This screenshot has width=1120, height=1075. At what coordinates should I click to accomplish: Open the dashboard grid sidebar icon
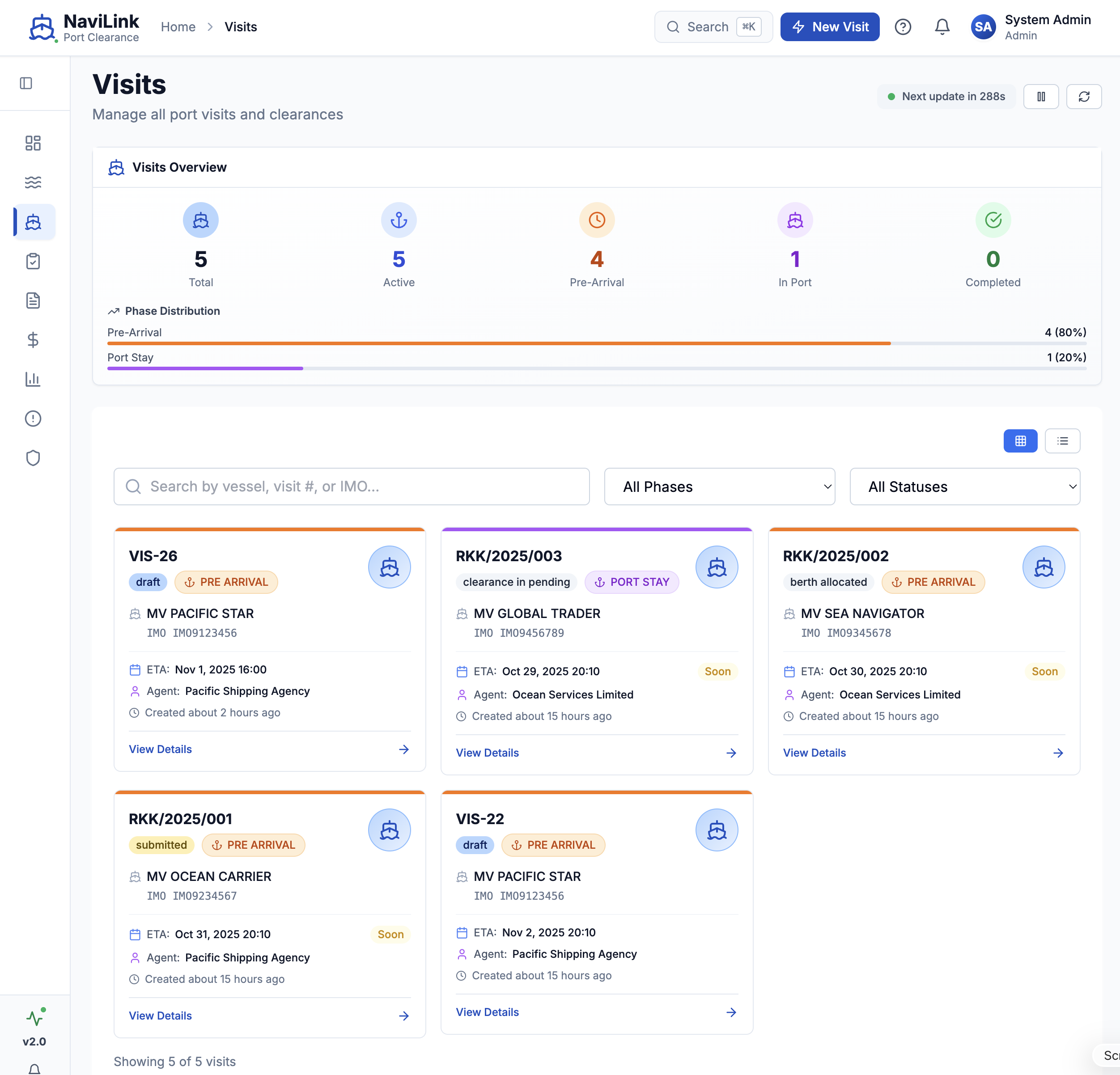(x=33, y=143)
